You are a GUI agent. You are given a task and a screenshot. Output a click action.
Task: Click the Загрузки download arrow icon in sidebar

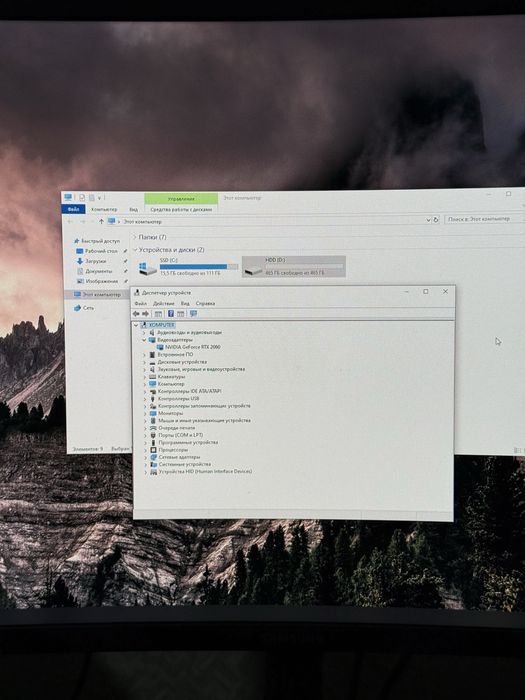(x=80, y=261)
